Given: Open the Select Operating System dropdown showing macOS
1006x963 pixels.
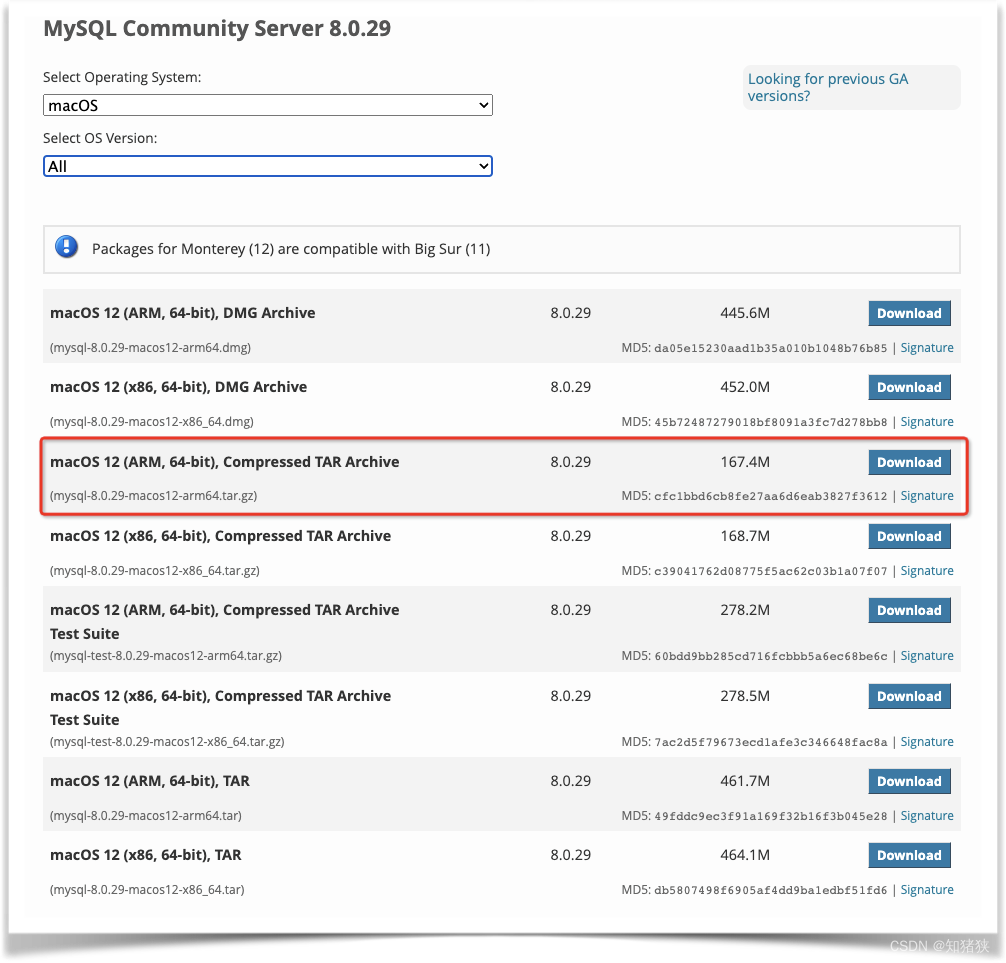Looking at the screenshot, I should click(268, 105).
